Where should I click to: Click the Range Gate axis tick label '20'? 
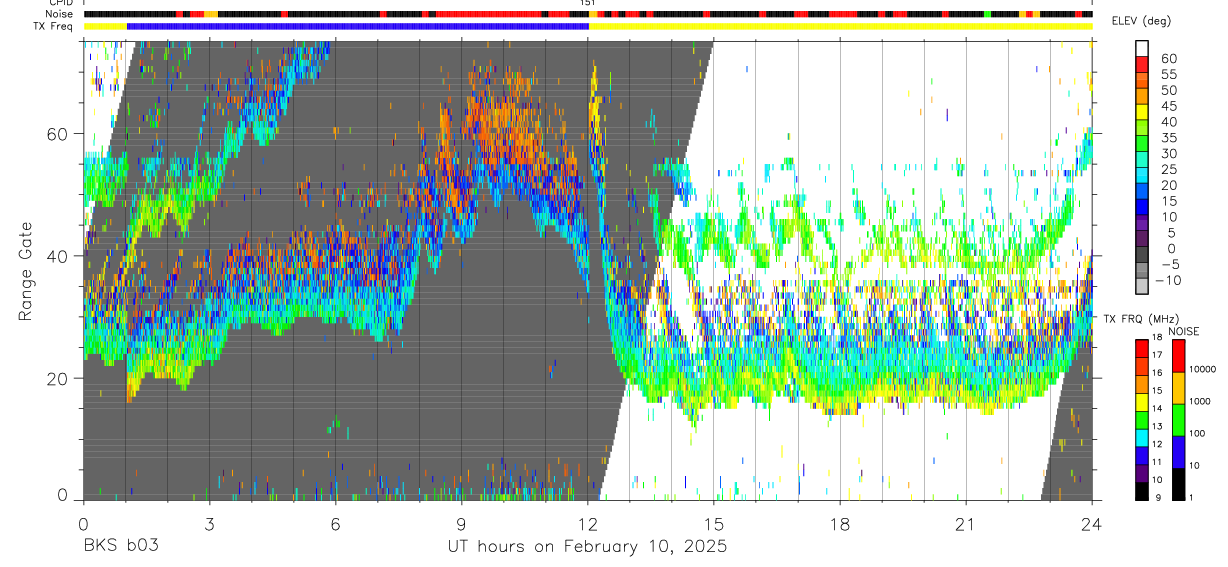(57, 378)
